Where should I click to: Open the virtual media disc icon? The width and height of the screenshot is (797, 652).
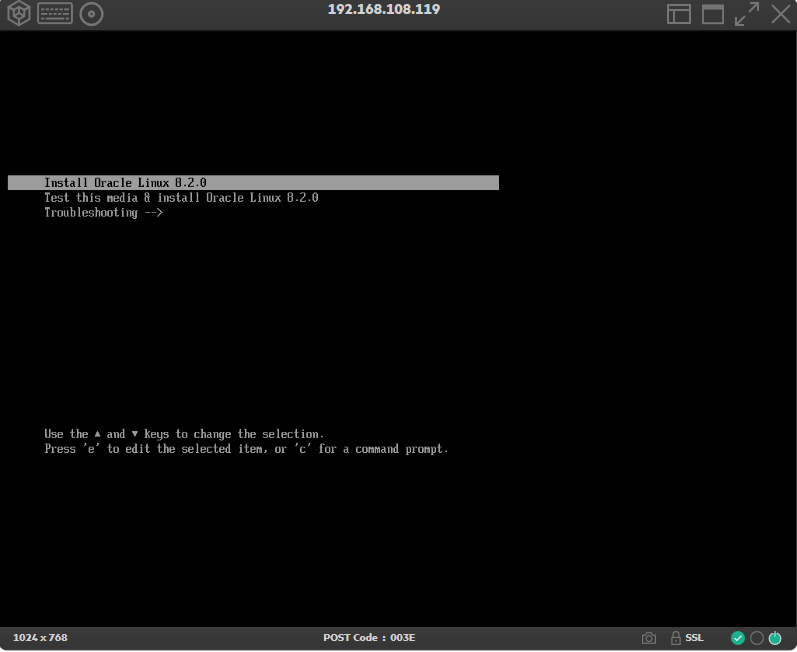pyautogui.click(x=91, y=14)
